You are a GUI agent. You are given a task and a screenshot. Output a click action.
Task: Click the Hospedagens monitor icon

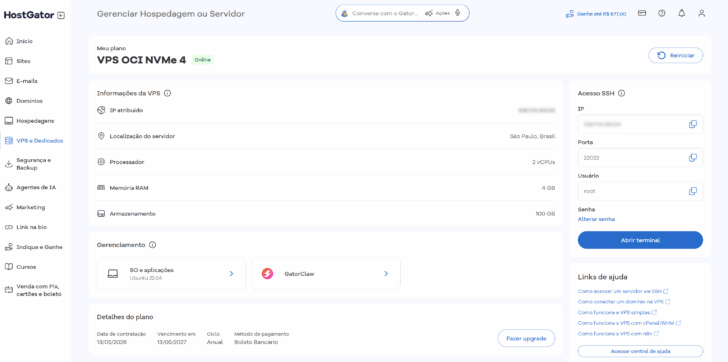coord(8,121)
